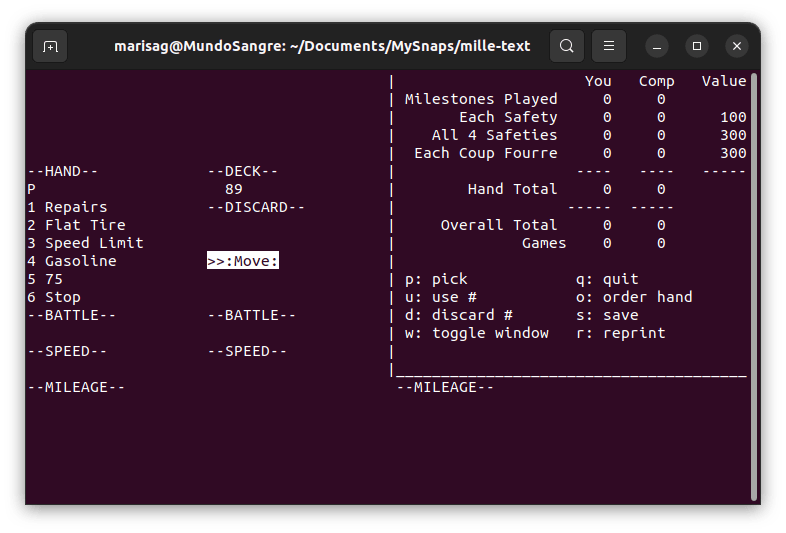Click your player --MILEAGE-- header
Viewport: 786px width, 533px height.
pyautogui.click(x=76, y=388)
